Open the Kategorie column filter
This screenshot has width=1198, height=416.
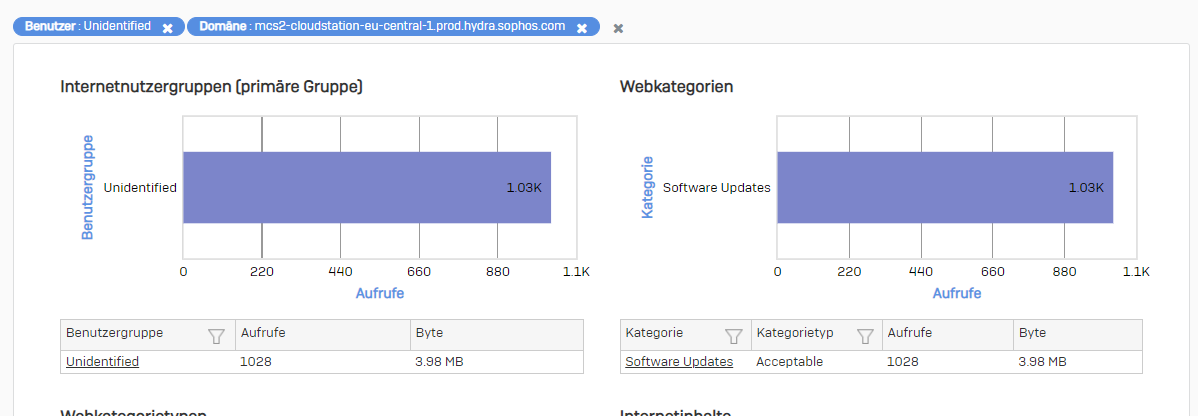tap(733, 335)
